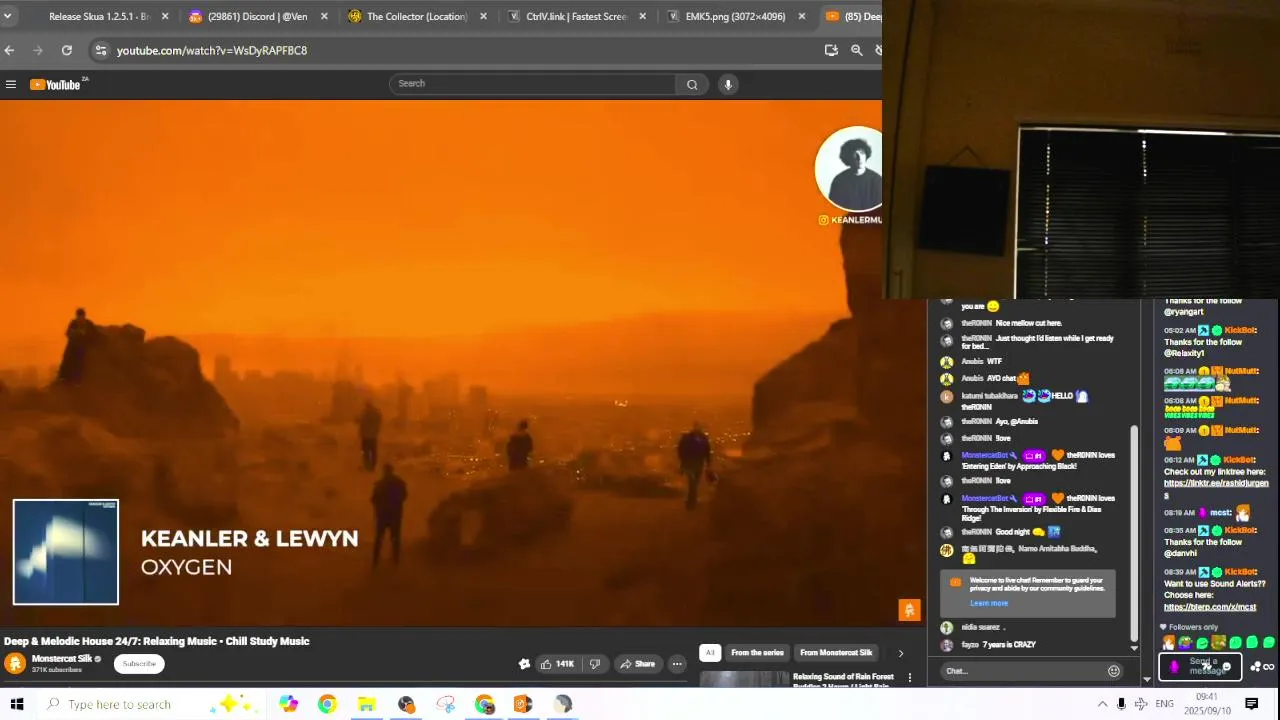Click Learn more in live chat notice
This screenshot has width=1280, height=720.
tap(988, 603)
